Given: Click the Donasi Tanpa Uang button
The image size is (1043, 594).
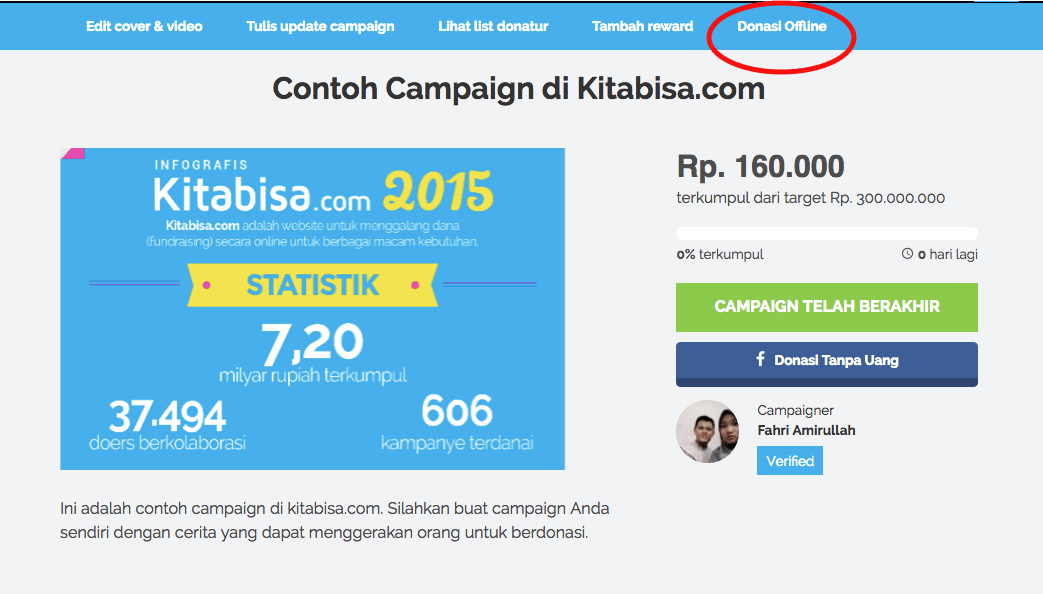Looking at the screenshot, I should tap(826, 364).
